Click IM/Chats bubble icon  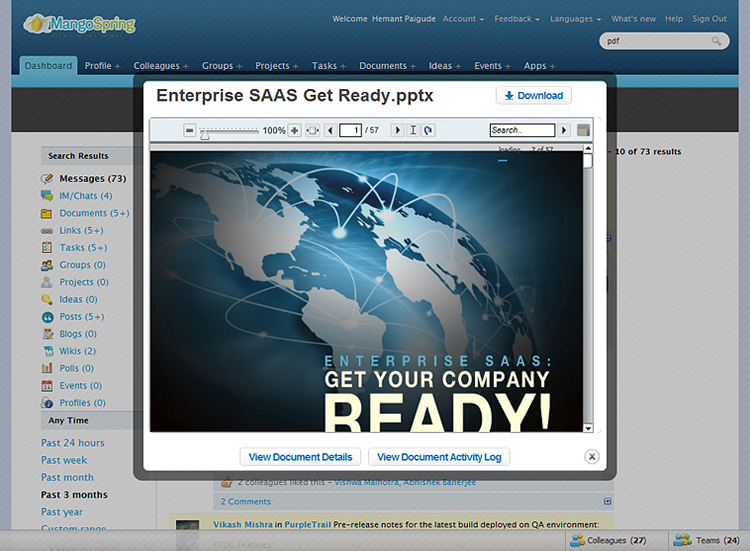click(x=47, y=196)
